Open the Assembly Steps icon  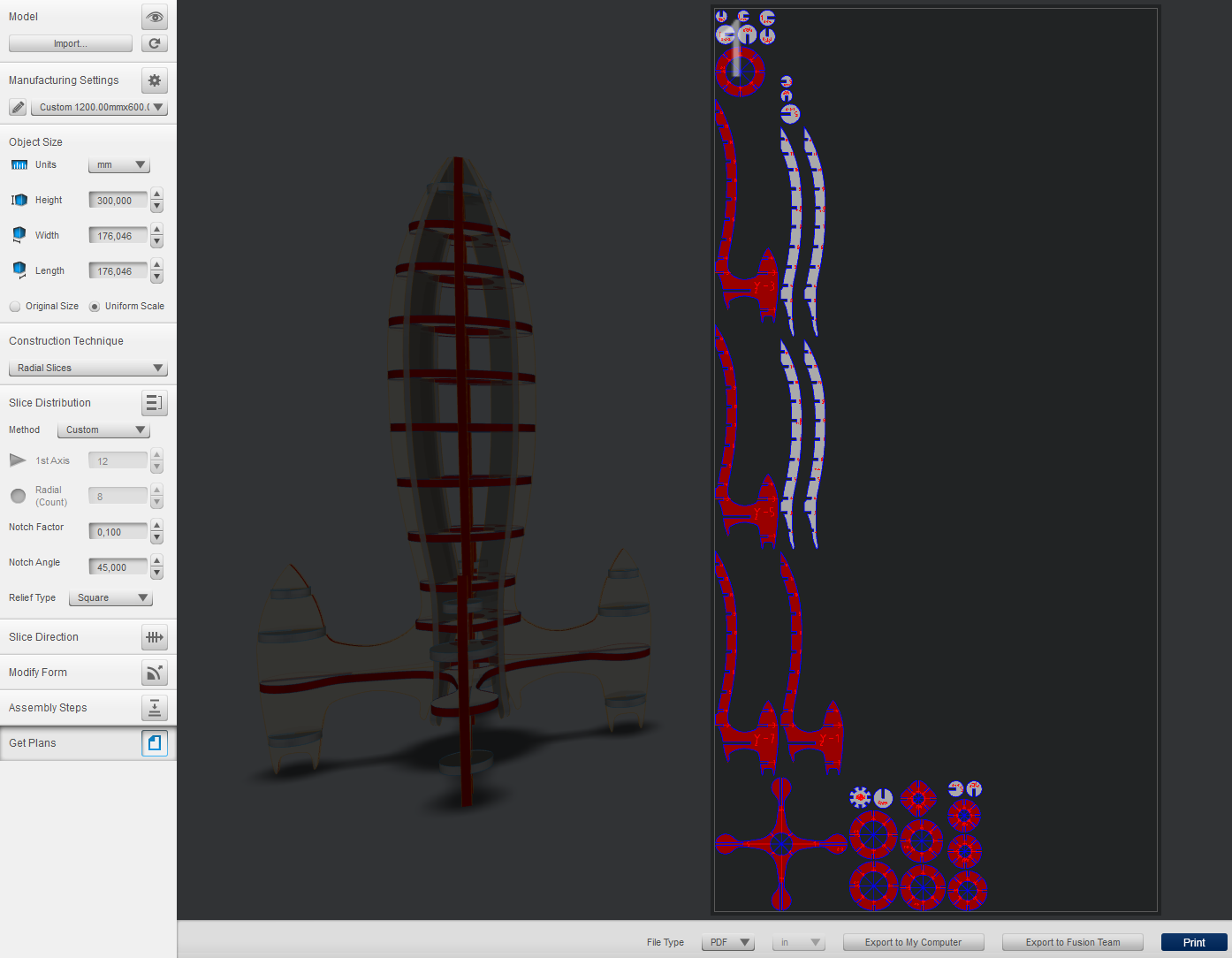[155, 708]
